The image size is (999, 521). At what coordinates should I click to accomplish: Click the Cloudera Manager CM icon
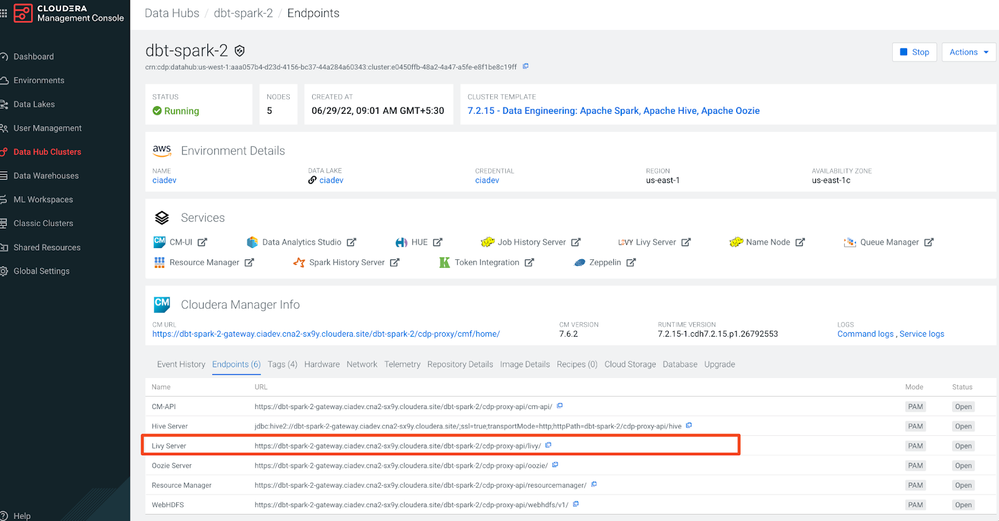pos(162,304)
